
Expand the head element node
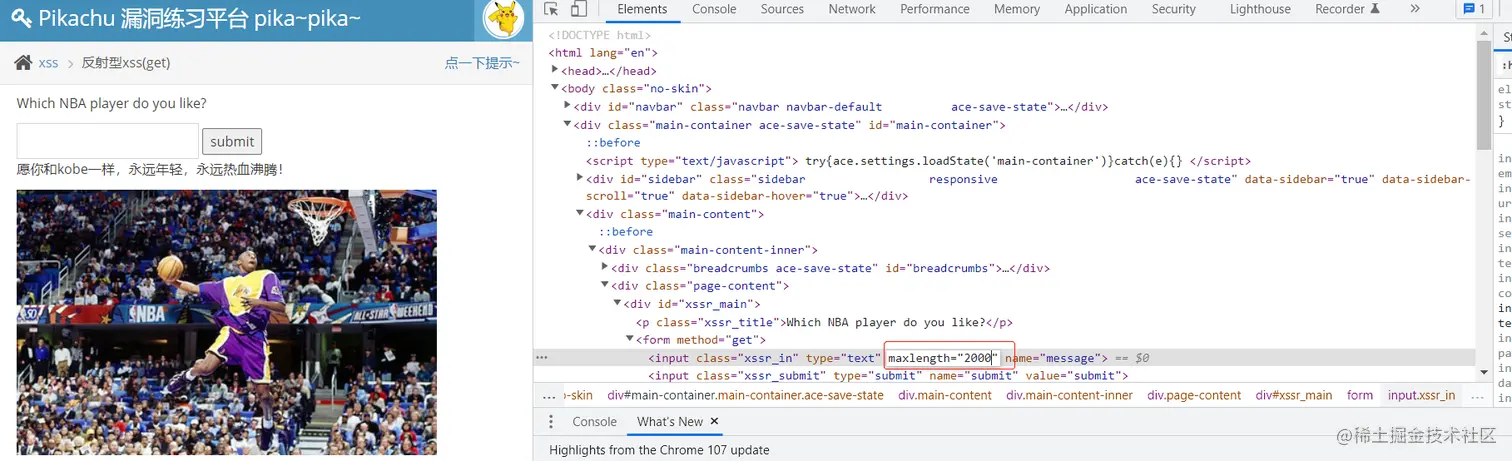[555, 71]
